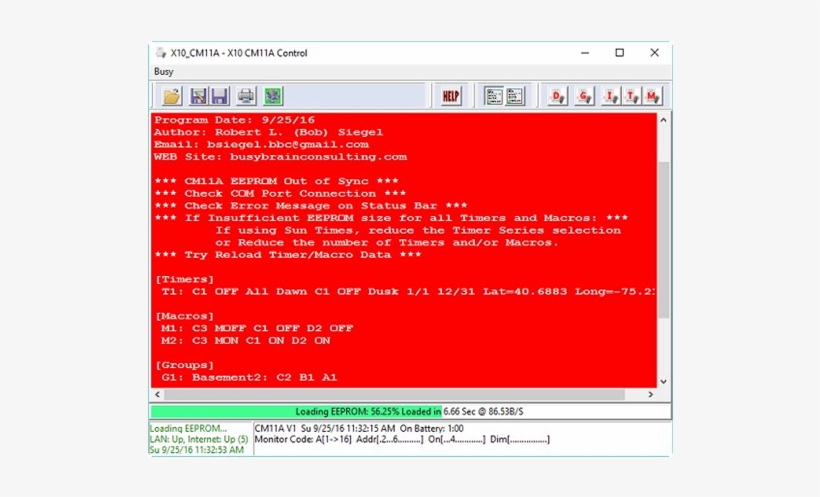The height and width of the screenshot is (497, 820).
Task: Click the 'Program Date: 9/25/16' line
Action: (234, 120)
